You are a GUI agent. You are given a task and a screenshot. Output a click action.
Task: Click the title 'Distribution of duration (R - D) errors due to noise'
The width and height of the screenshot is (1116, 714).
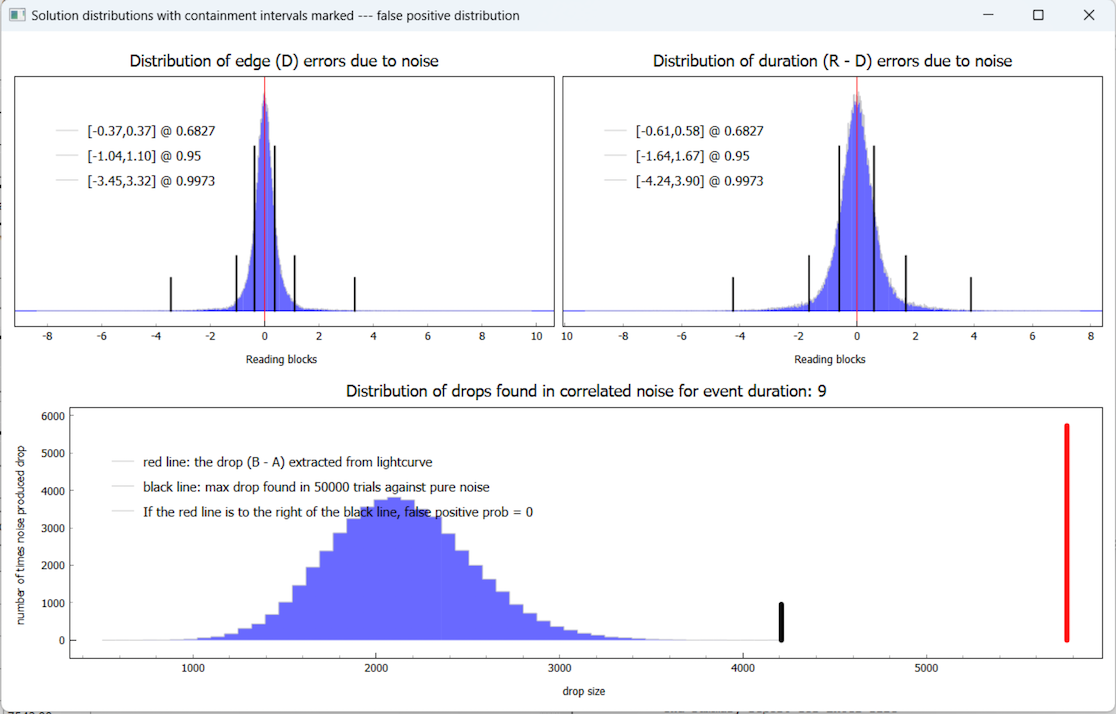coord(833,61)
